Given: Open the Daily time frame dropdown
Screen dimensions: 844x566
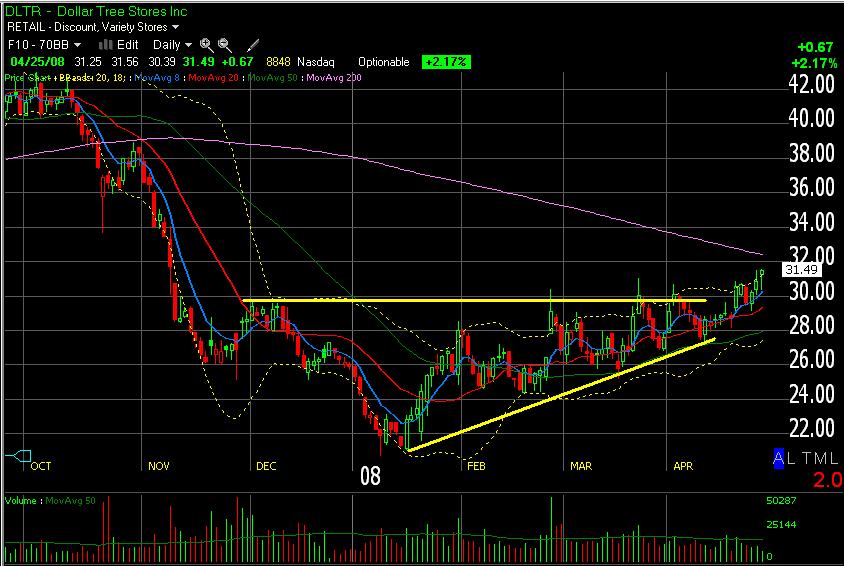Looking at the screenshot, I should [172, 45].
